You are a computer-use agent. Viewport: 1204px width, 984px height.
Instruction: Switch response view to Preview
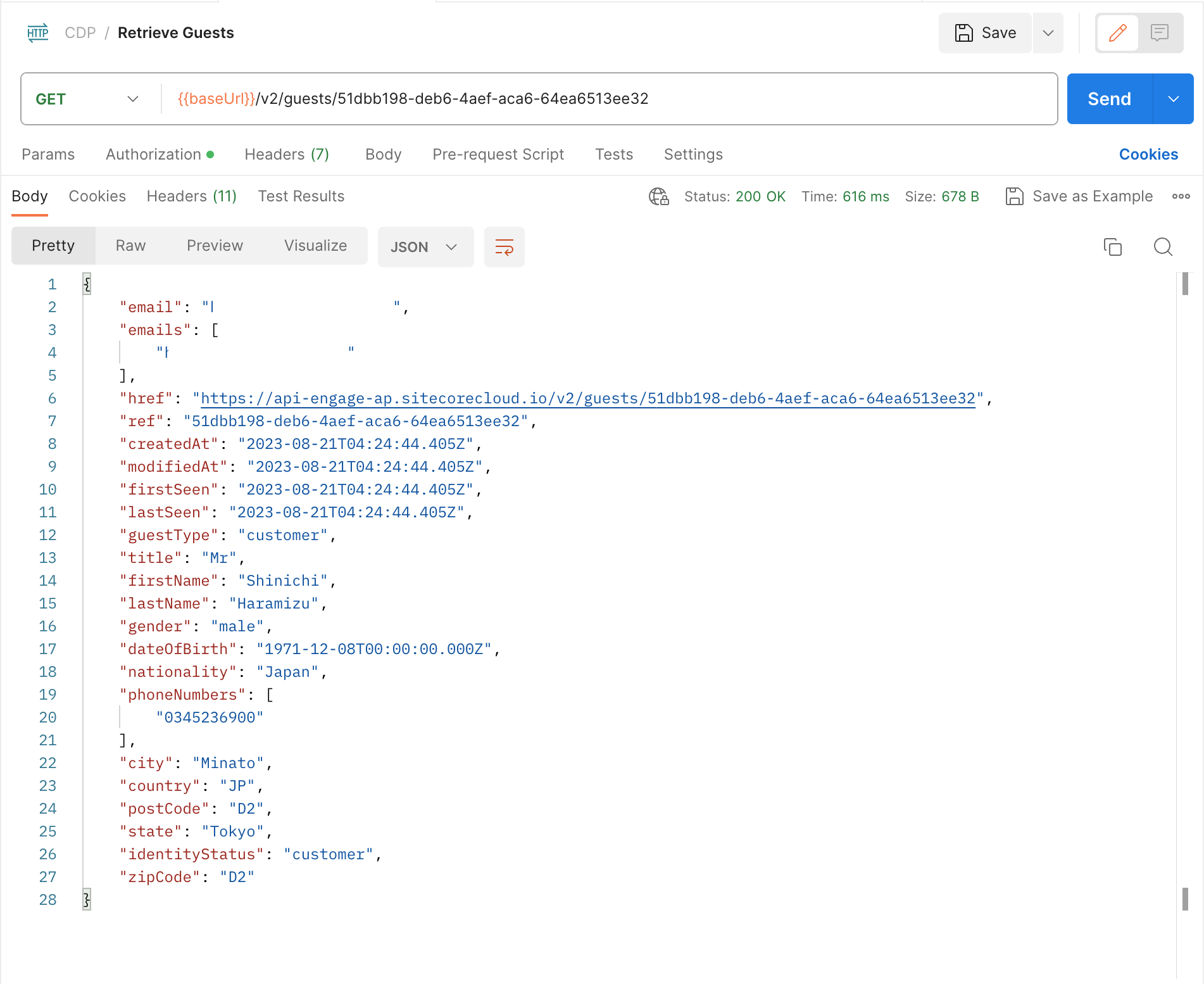[x=215, y=246]
